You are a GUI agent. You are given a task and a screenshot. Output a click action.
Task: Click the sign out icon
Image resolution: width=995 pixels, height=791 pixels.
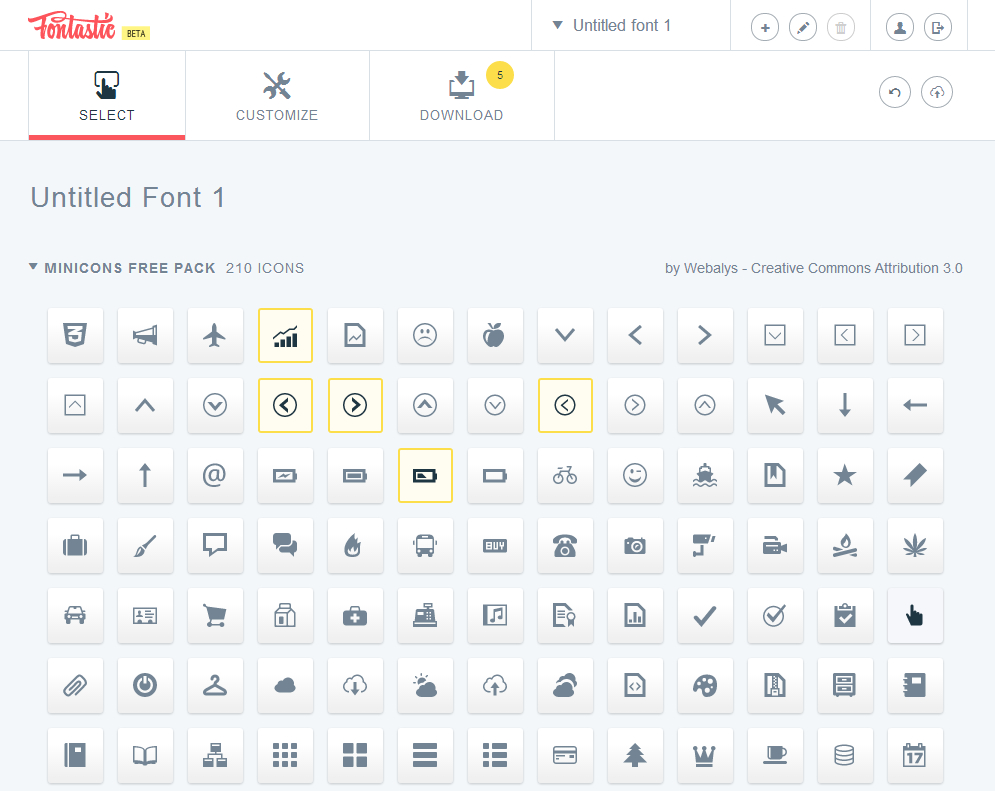[938, 27]
